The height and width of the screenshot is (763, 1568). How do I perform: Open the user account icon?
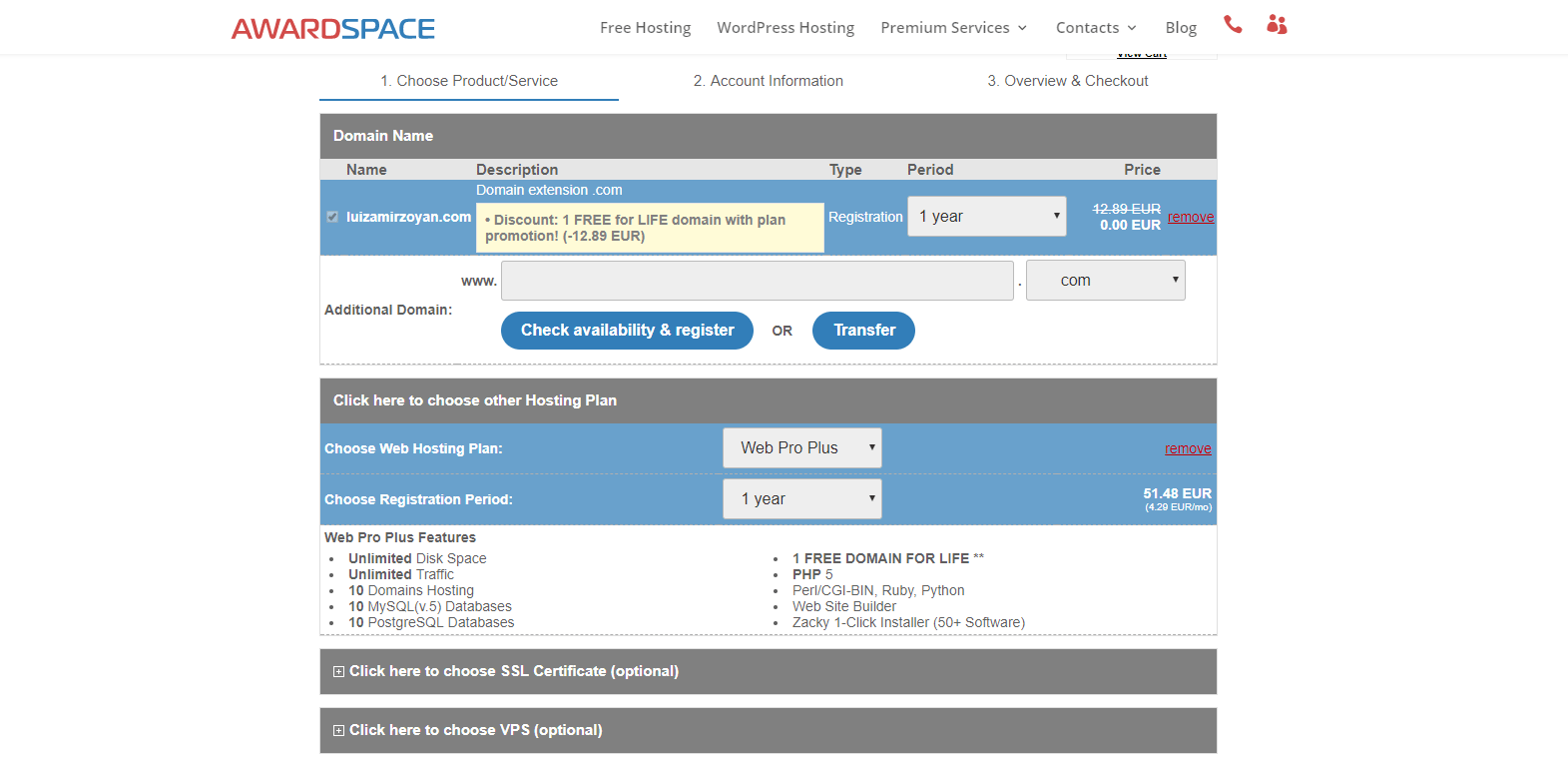[x=1277, y=25]
